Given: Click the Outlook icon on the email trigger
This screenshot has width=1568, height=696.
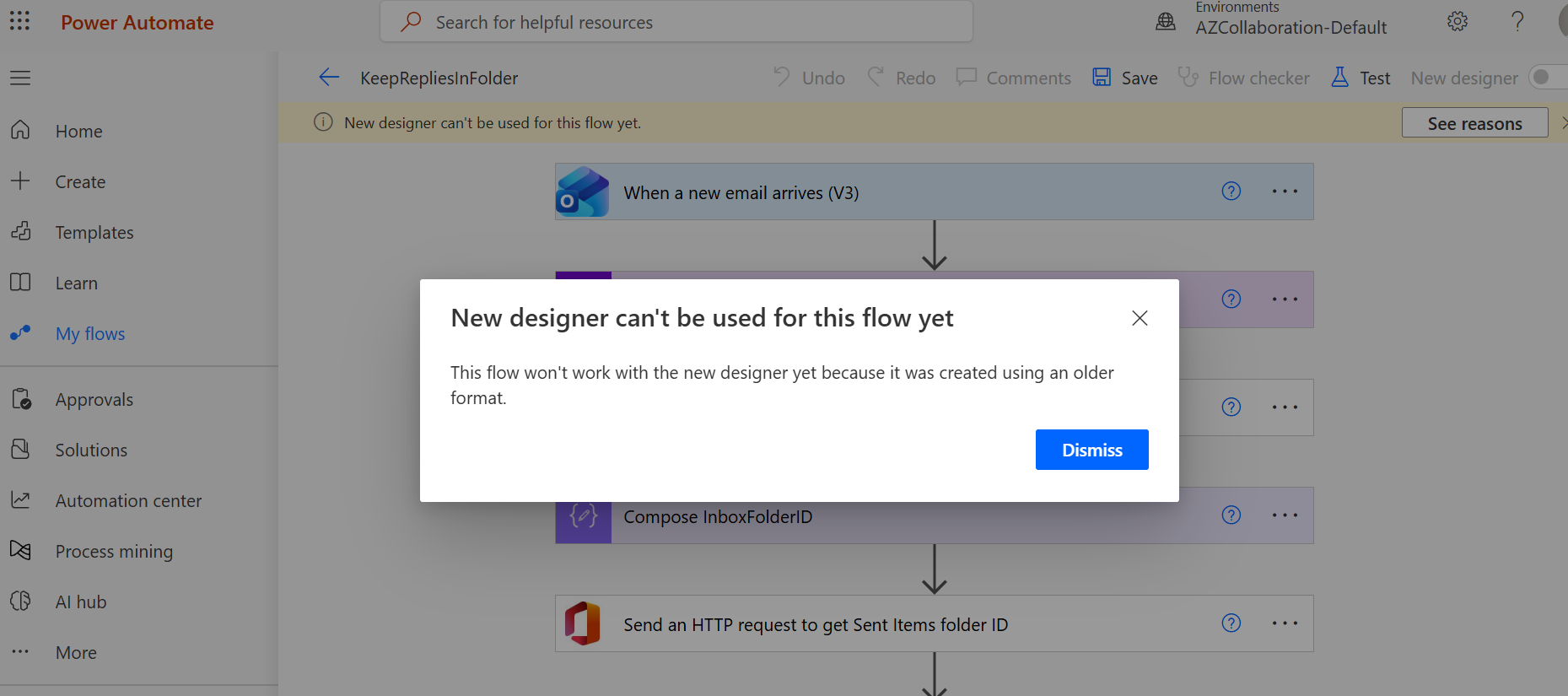Looking at the screenshot, I should (x=582, y=192).
